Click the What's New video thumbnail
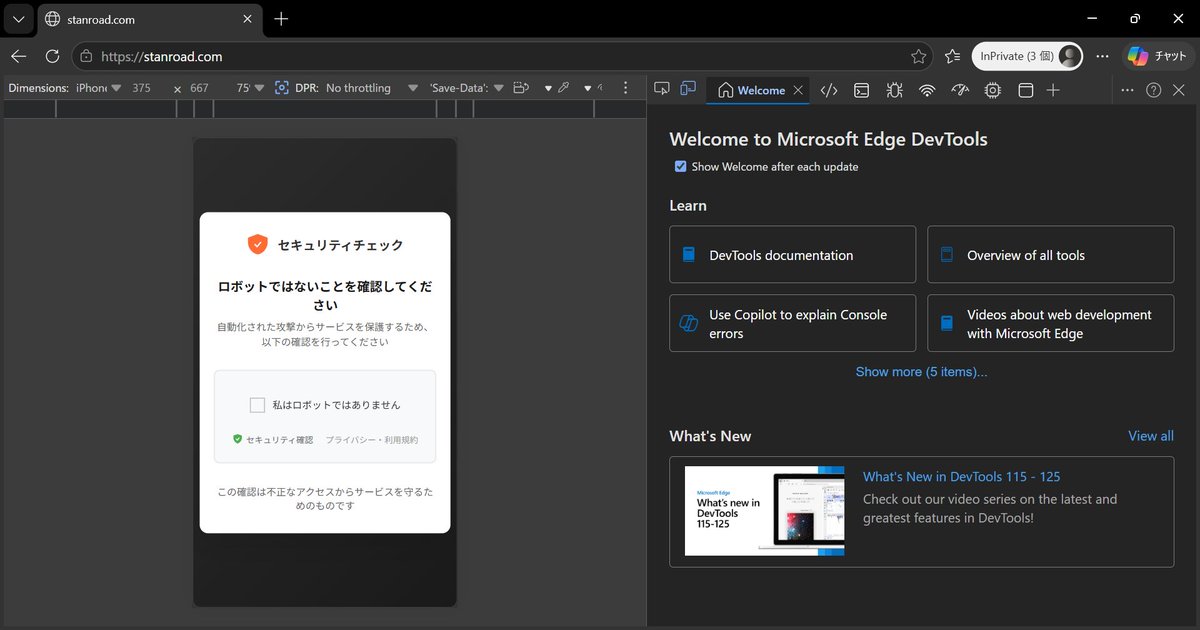1200x630 pixels. click(764, 511)
